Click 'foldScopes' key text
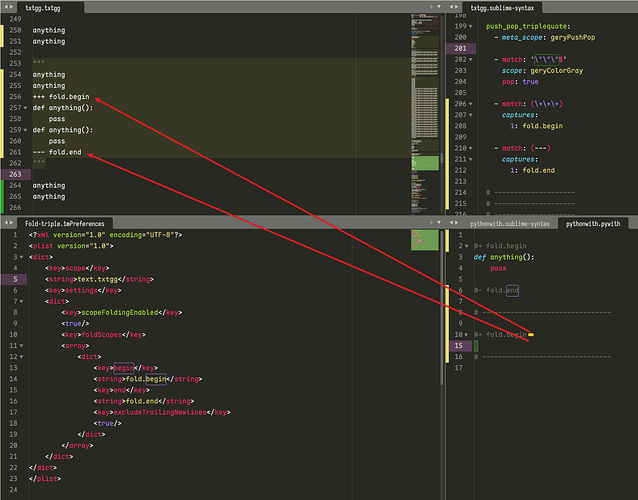 102,335
